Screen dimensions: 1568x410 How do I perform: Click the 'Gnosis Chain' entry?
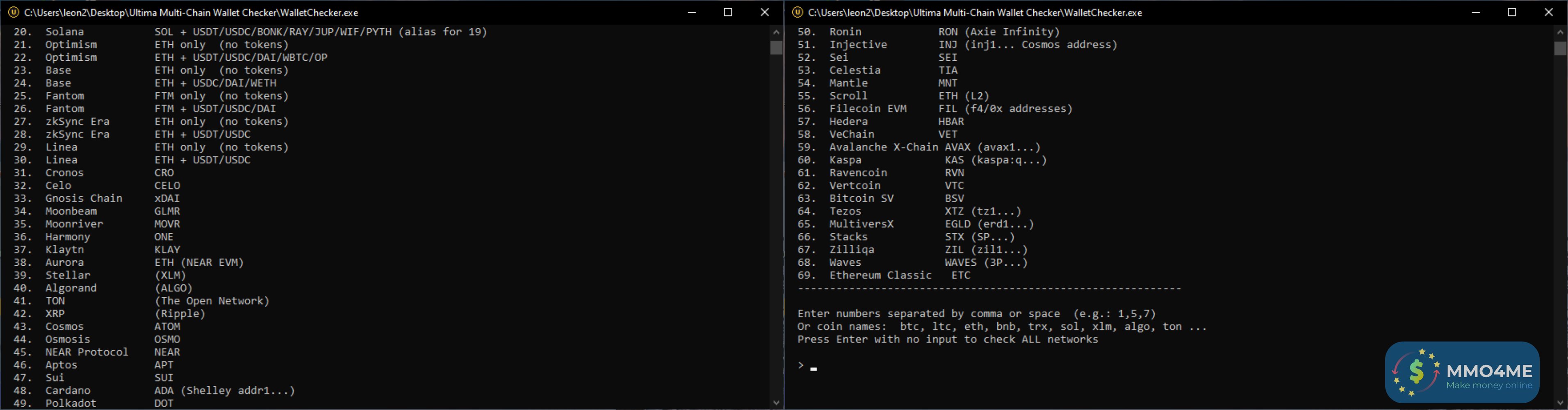(x=84, y=198)
